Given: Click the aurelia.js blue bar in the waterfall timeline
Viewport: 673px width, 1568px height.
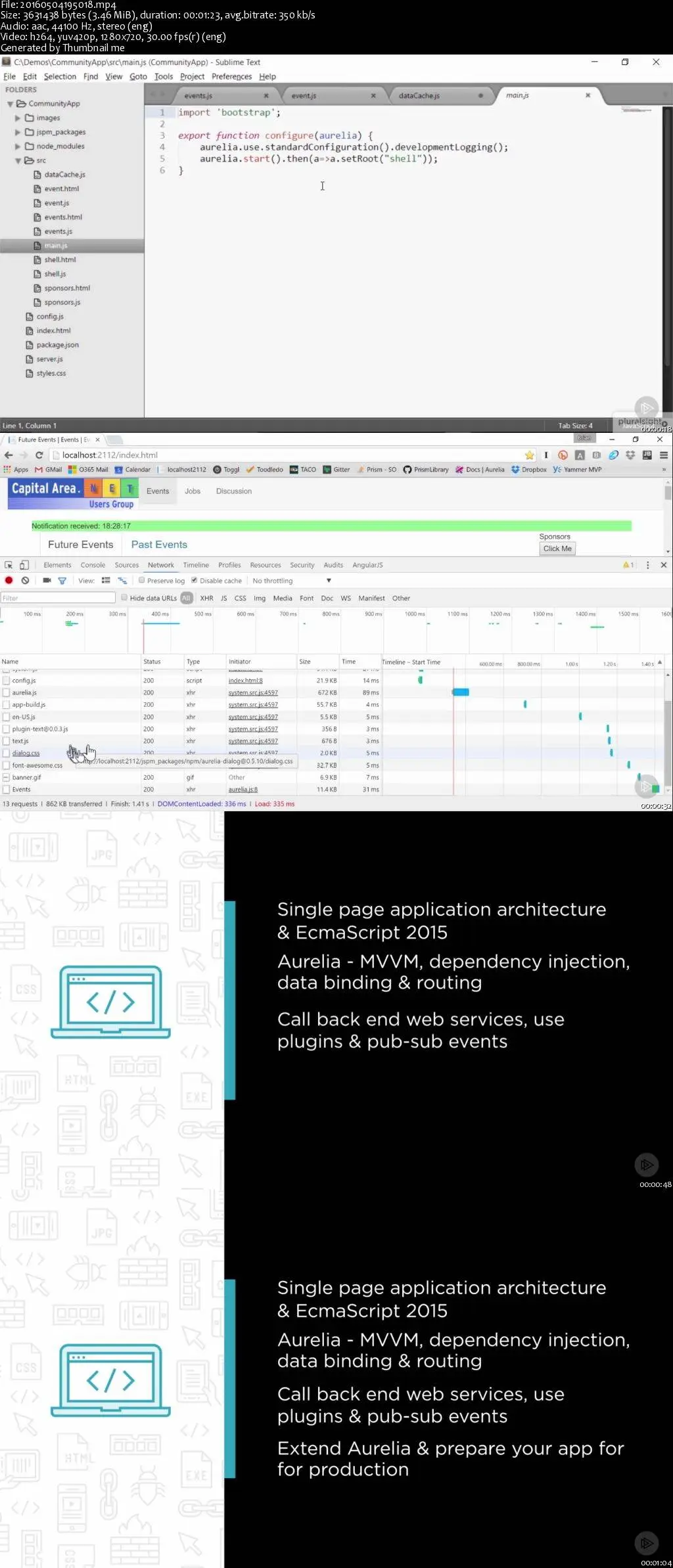Looking at the screenshot, I should pyautogui.click(x=461, y=692).
